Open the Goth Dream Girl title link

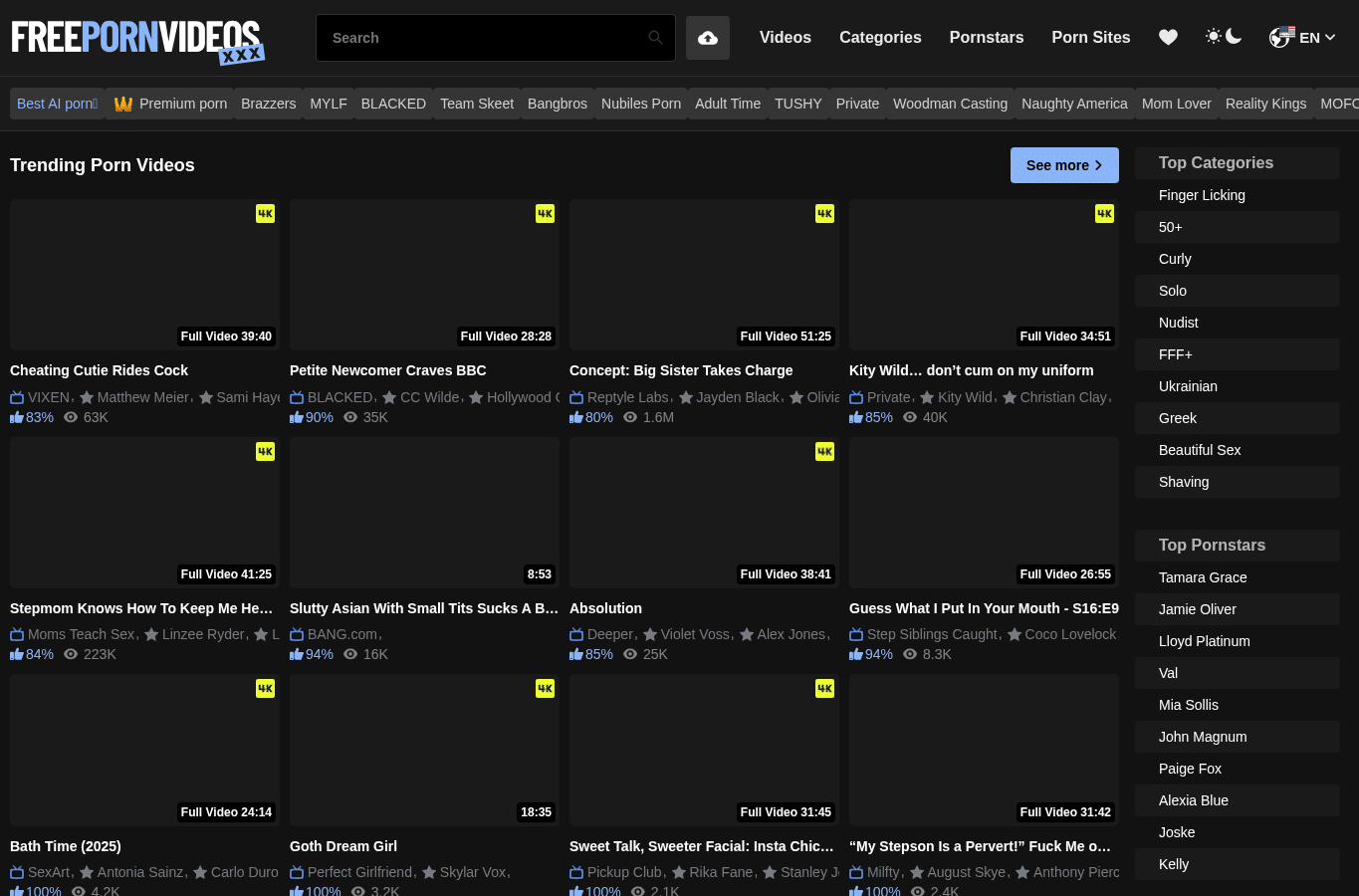tap(343, 846)
